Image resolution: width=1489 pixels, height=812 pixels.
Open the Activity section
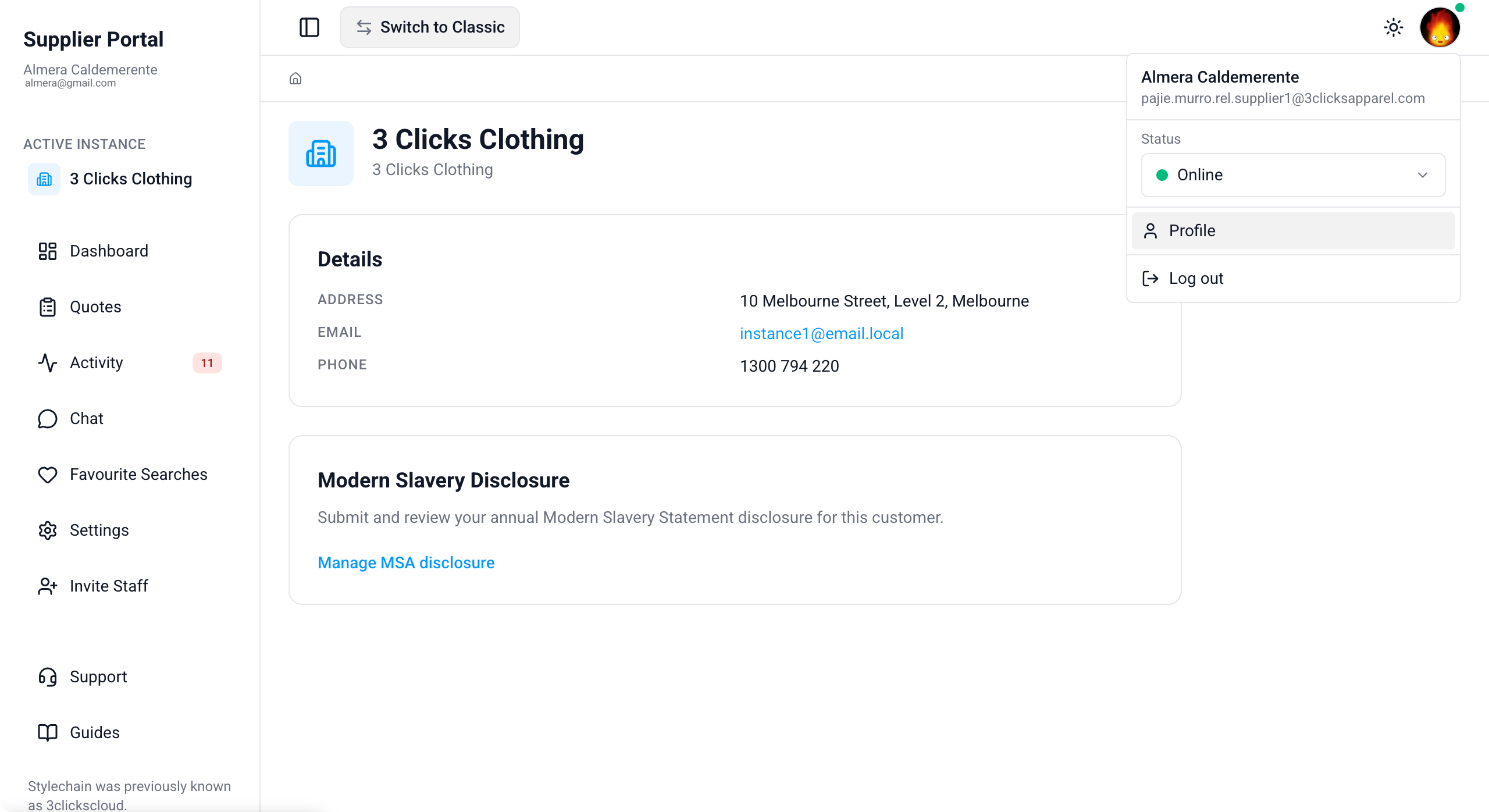pyautogui.click(x=130, y=363)
